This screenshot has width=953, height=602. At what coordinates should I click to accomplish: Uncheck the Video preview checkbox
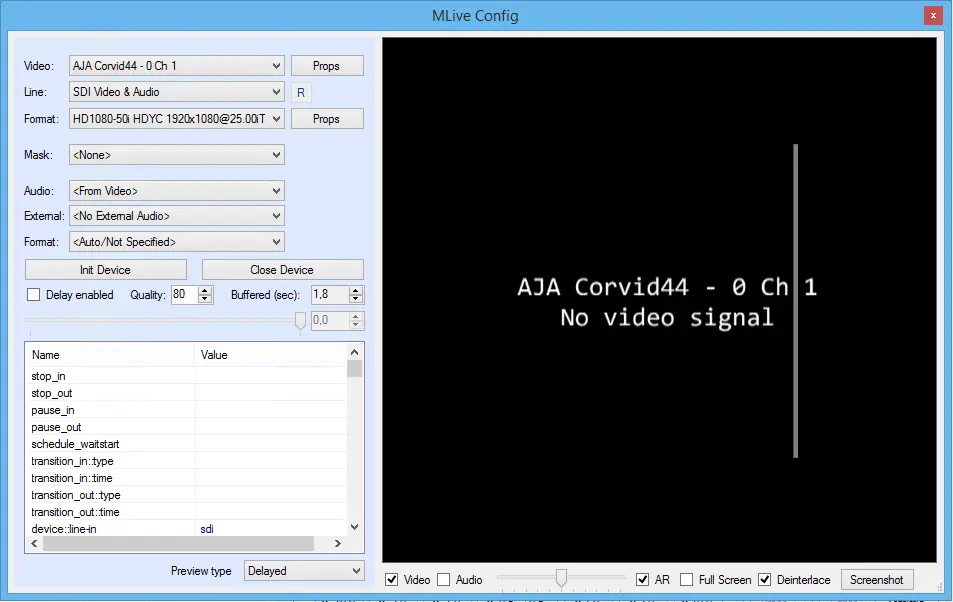pyautogui.click(x=392, y=580)
